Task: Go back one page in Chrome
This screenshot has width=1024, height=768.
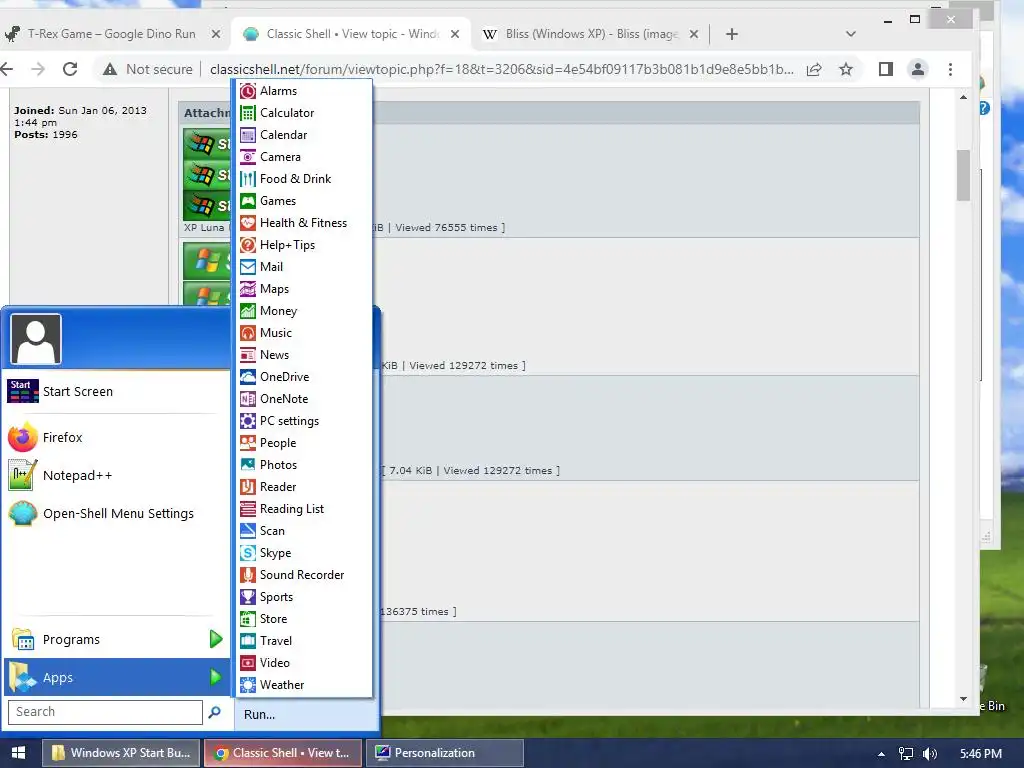Action: point(7,69)
